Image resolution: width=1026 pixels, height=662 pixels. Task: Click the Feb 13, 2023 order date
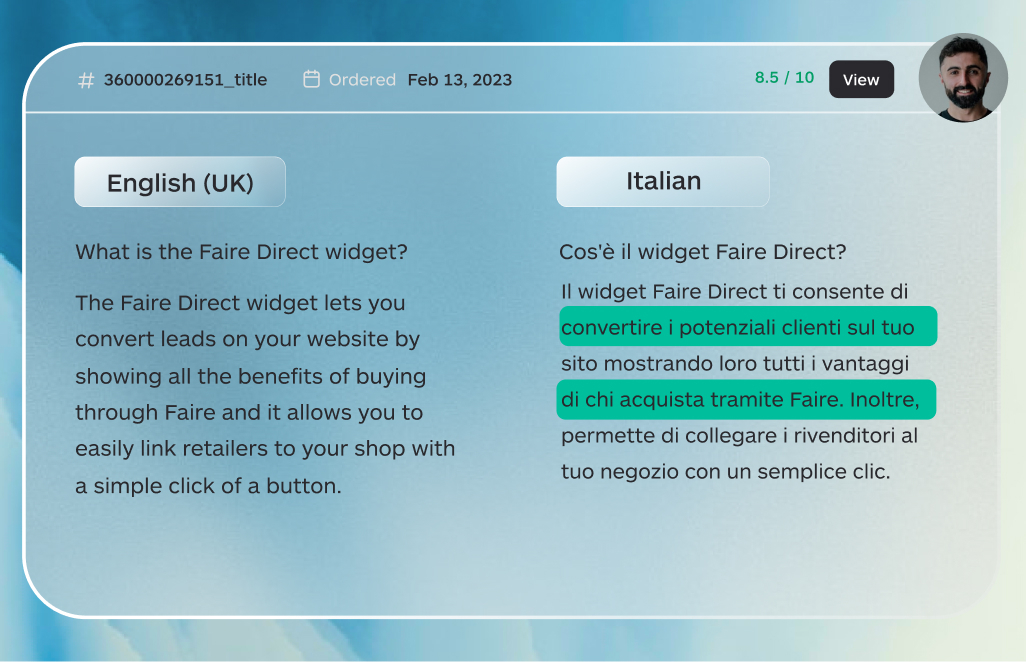coord(459,80)
